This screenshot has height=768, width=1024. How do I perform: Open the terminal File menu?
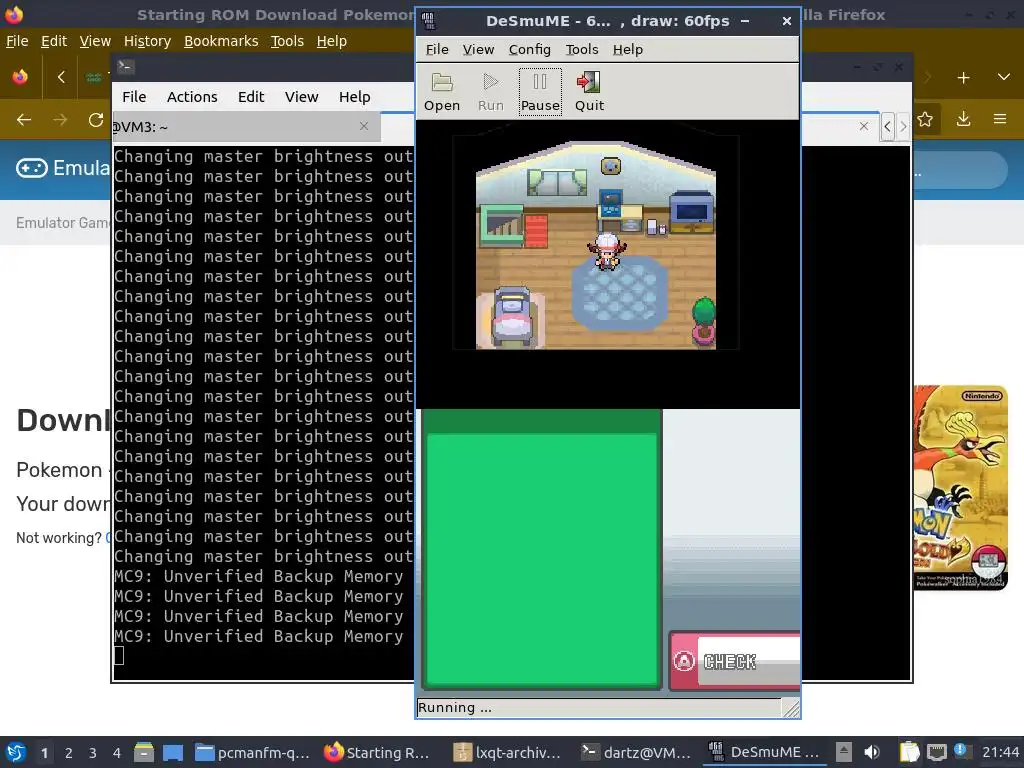(x=134, y=97)
